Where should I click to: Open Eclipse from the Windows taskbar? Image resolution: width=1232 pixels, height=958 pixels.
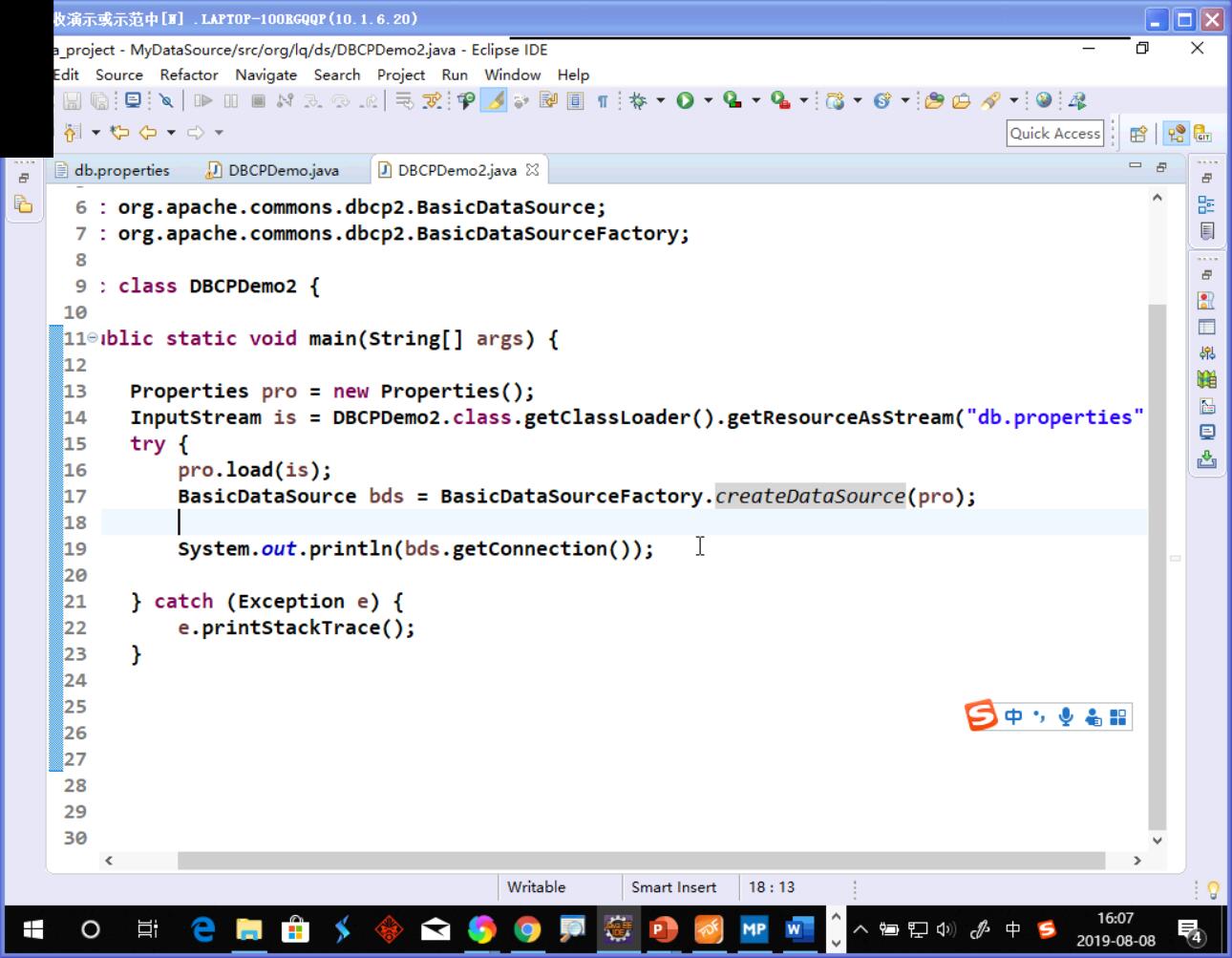(617, 929)
